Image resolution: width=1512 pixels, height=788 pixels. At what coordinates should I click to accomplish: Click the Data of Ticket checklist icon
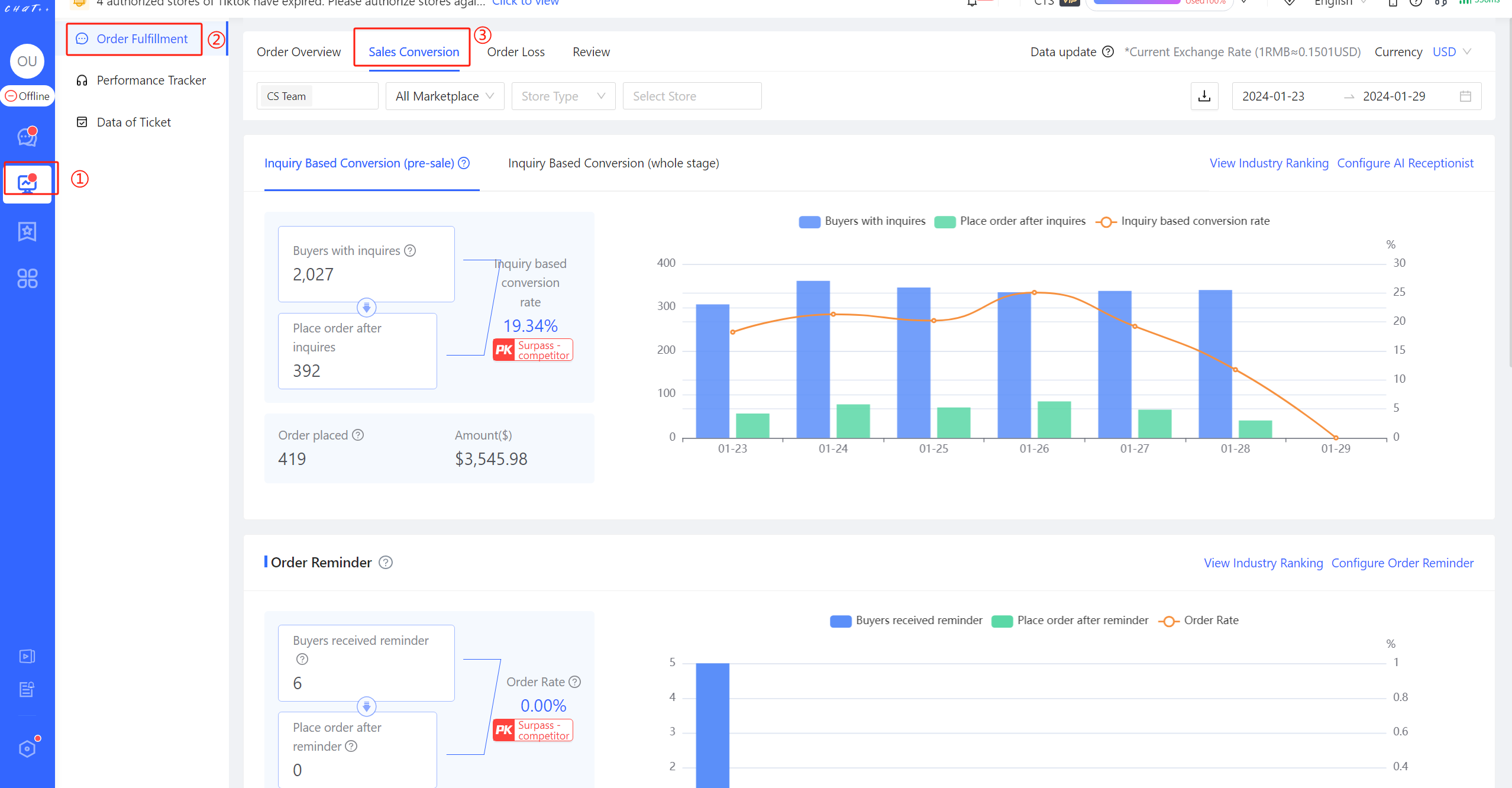82,122
